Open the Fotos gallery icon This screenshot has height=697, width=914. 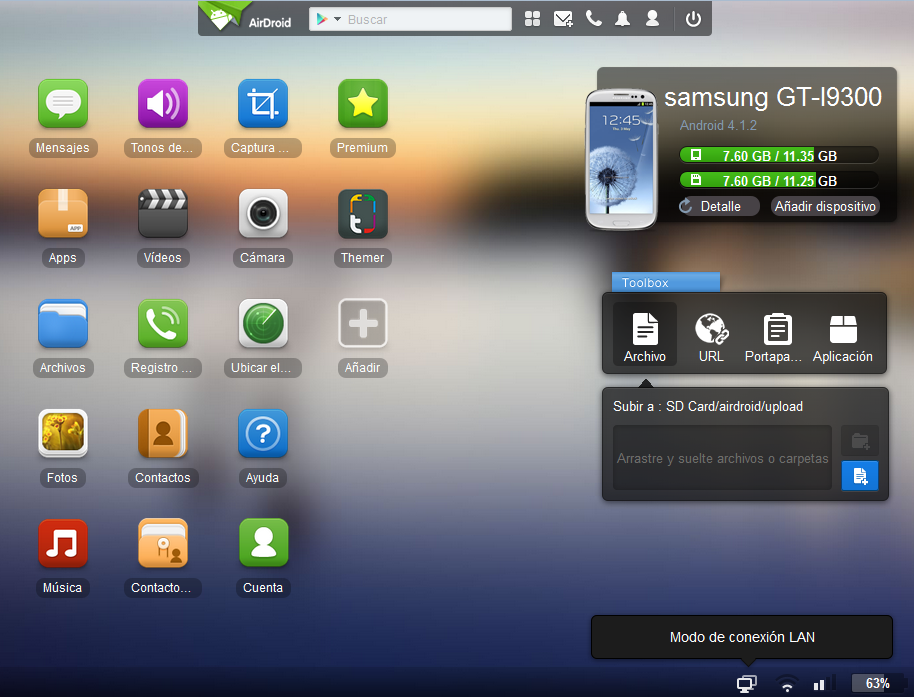coord(63,434)
